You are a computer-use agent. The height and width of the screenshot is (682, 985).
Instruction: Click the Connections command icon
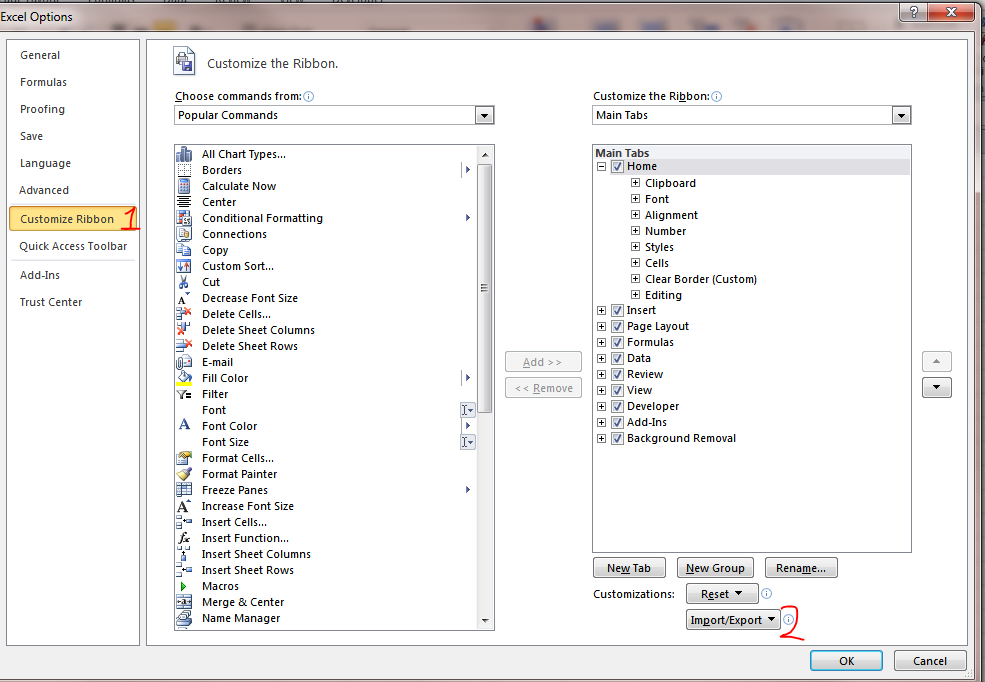point(184,234)
